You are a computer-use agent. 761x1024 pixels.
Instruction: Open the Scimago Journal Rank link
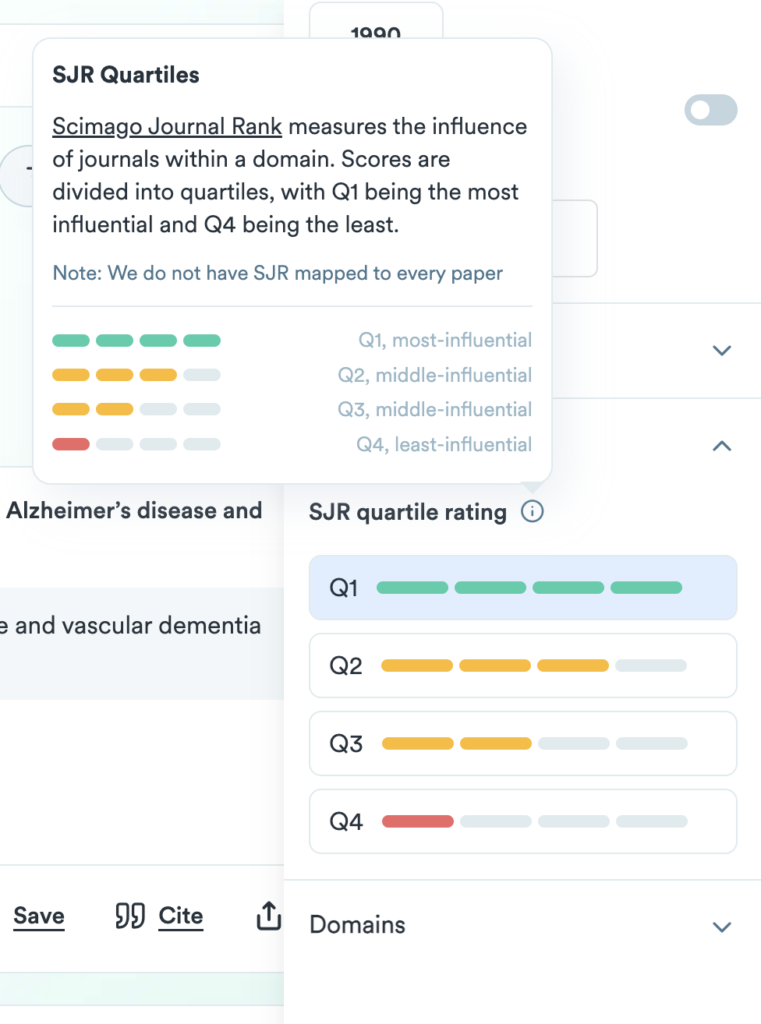[167, 127]
